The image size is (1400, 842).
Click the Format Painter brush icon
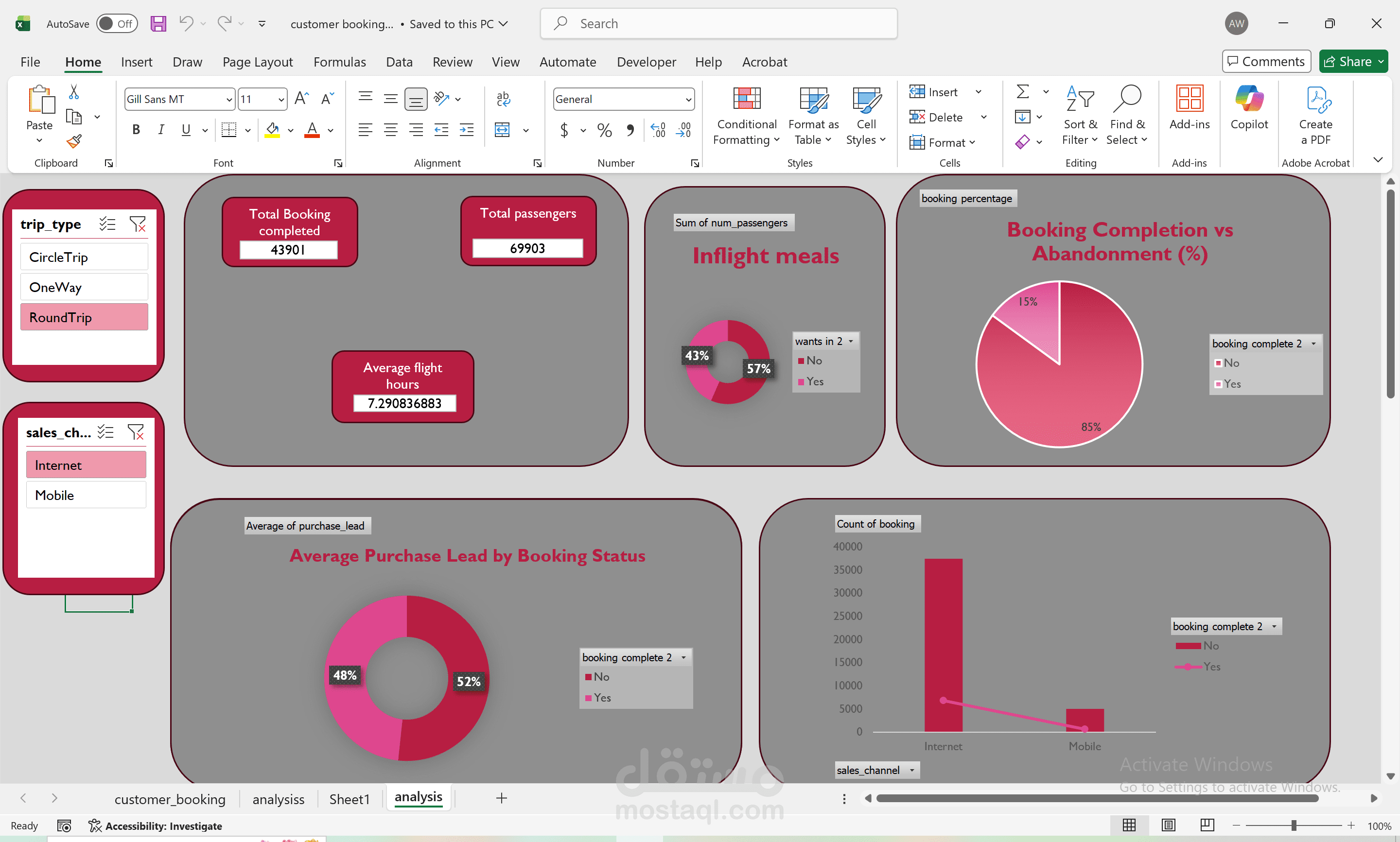point(74,141)
